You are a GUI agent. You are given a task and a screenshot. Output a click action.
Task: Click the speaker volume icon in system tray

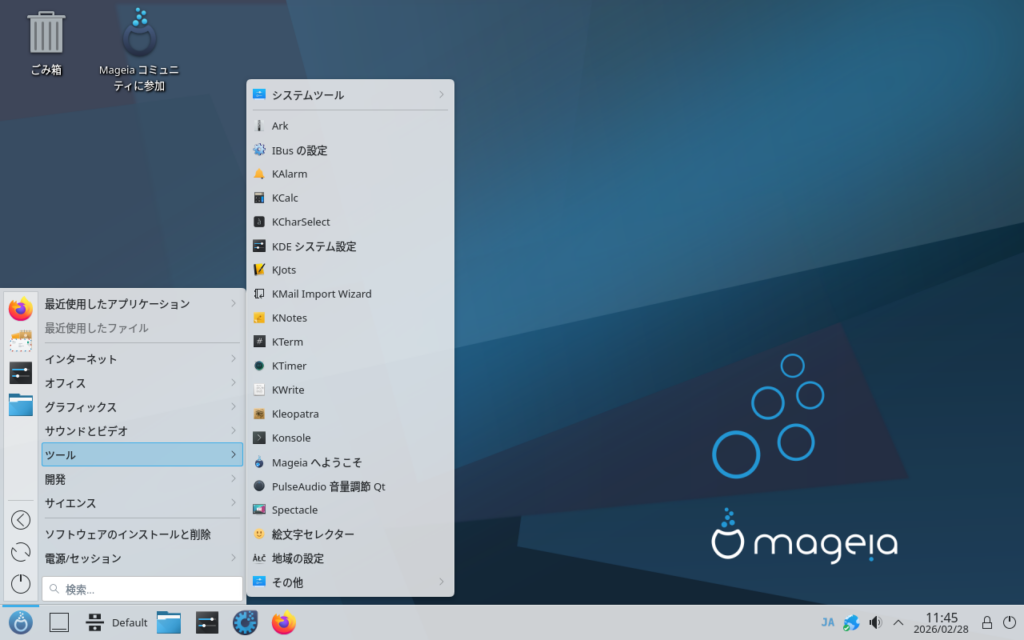pyautogui.click(x=875, y=622)
